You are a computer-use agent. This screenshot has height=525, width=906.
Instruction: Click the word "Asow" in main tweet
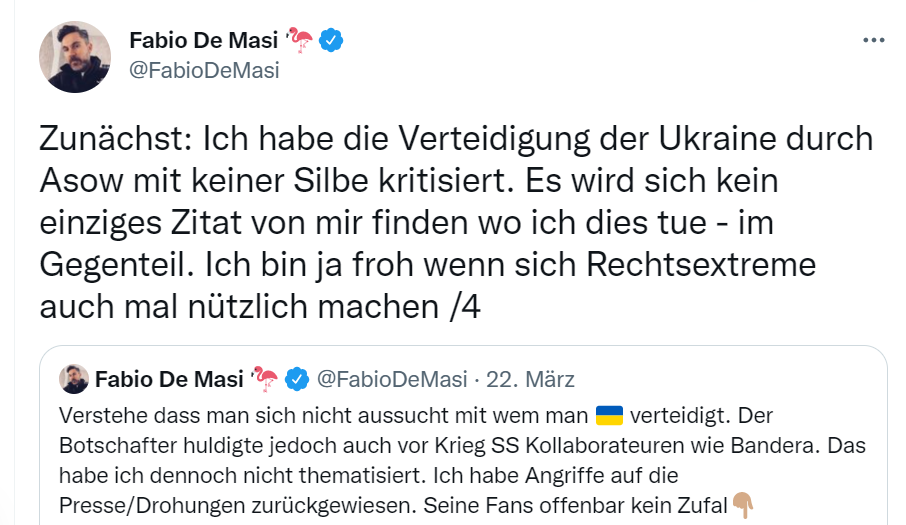[x=86, y=181]
